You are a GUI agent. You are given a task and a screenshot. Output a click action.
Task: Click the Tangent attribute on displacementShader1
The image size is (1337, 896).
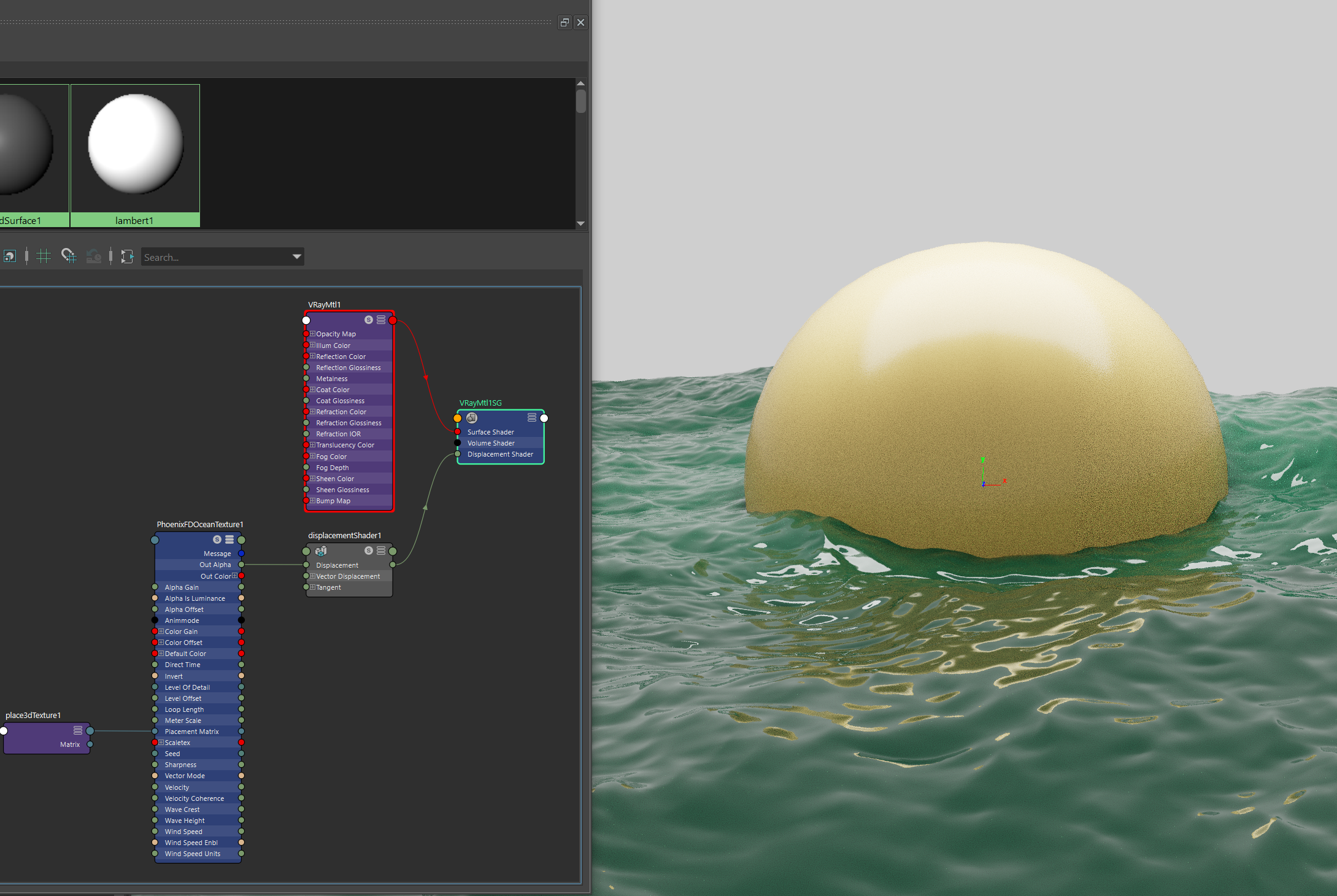pos(349,587)
